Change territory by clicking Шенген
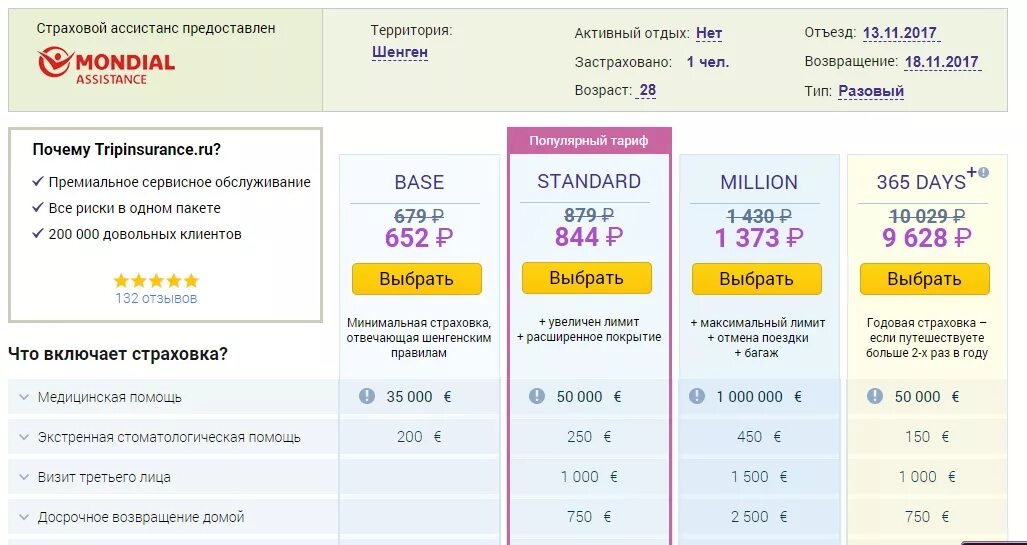This screenshot has height=545, width=1027. (x=400, y=52)
